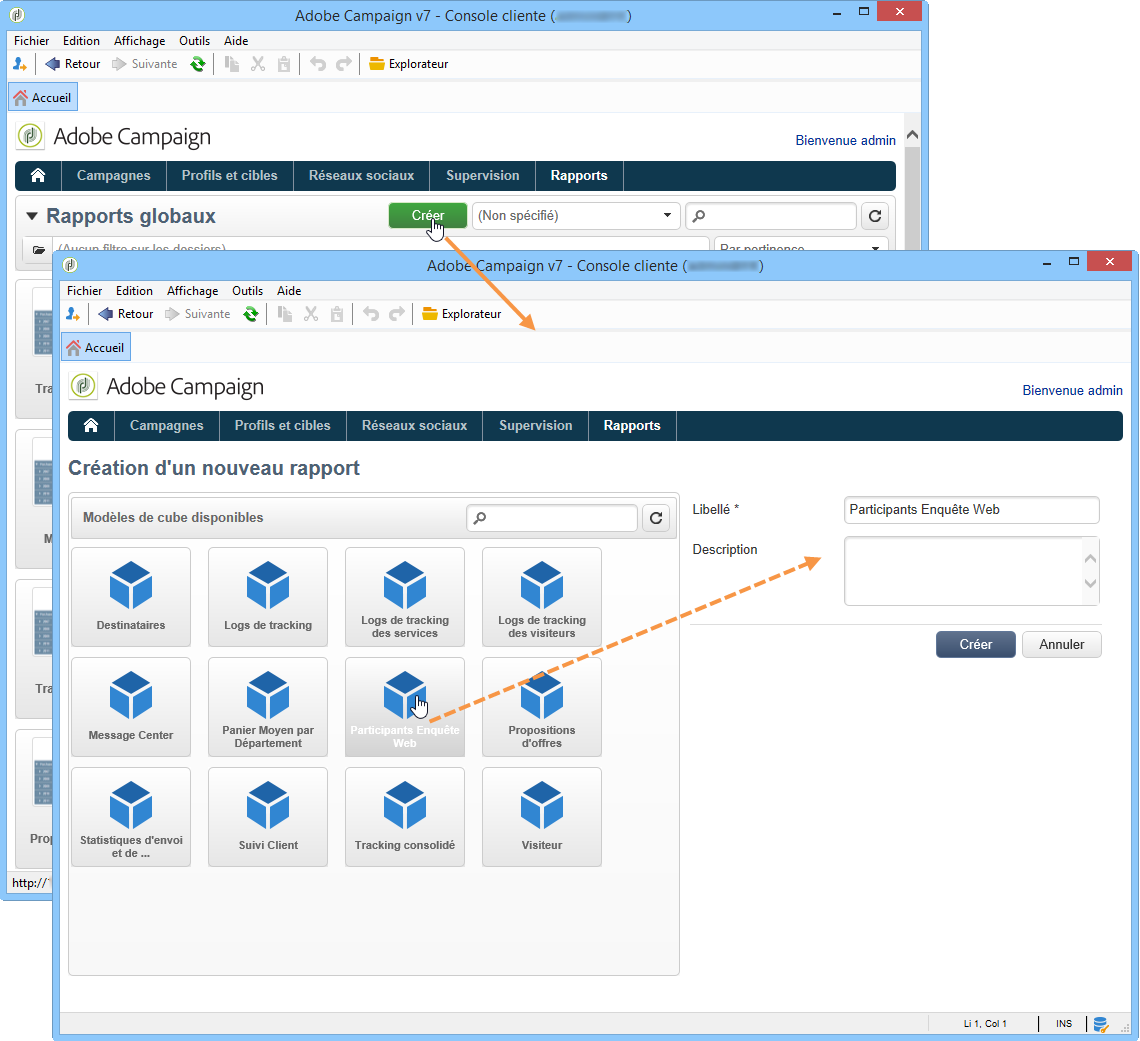Click Description scroll up arrow
1140x1041 pixels.
coord(1090,558)
